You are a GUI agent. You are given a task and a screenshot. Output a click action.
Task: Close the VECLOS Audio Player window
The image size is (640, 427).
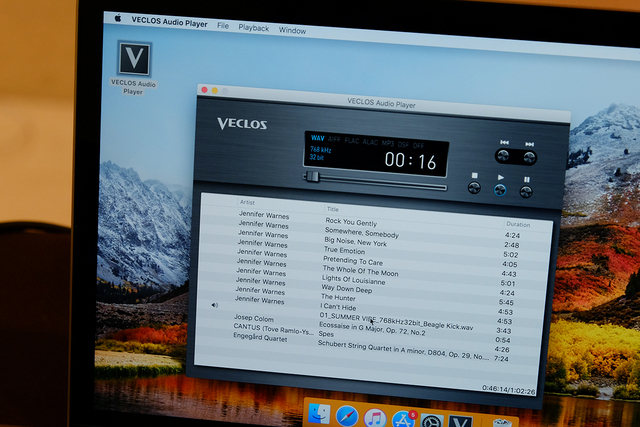(x=204, y=90)
